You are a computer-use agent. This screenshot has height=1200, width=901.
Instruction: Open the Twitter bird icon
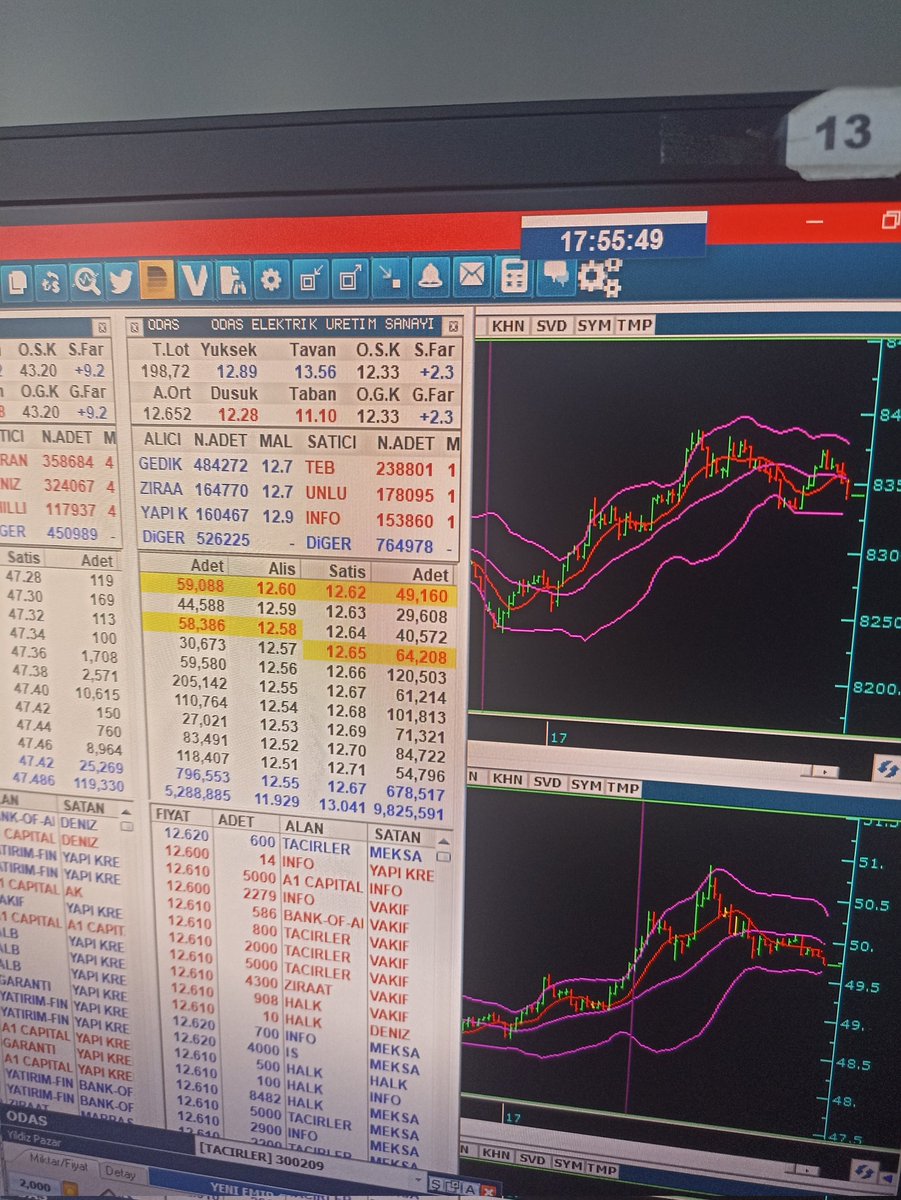(x=121, y=281)
